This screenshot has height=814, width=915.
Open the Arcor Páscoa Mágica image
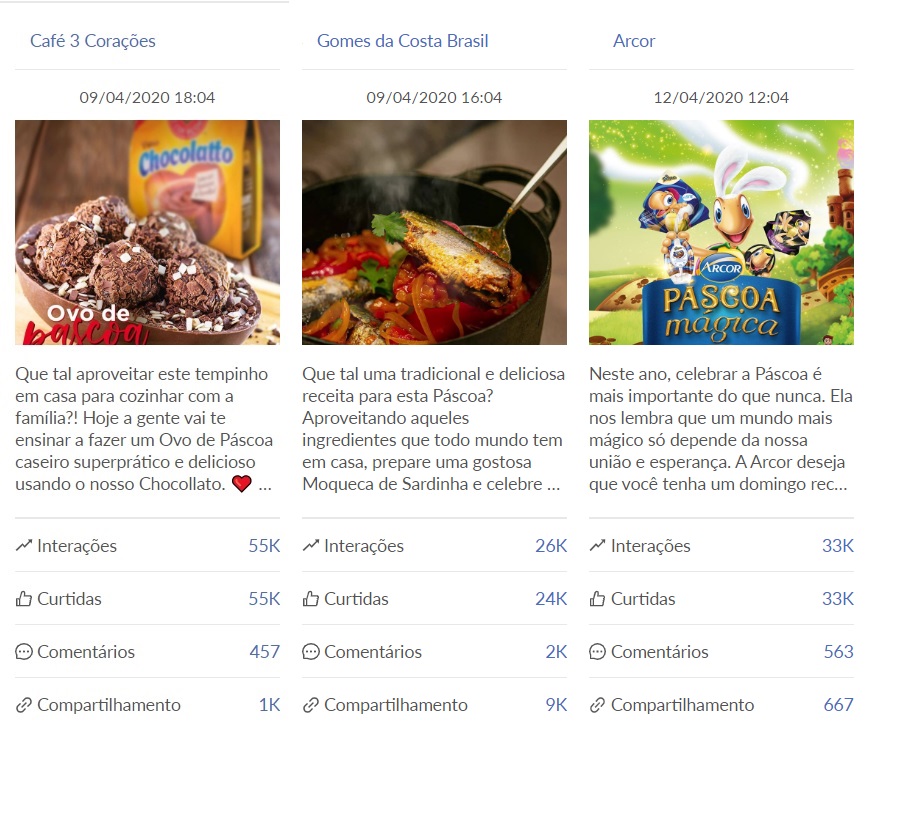pos(721,232)
